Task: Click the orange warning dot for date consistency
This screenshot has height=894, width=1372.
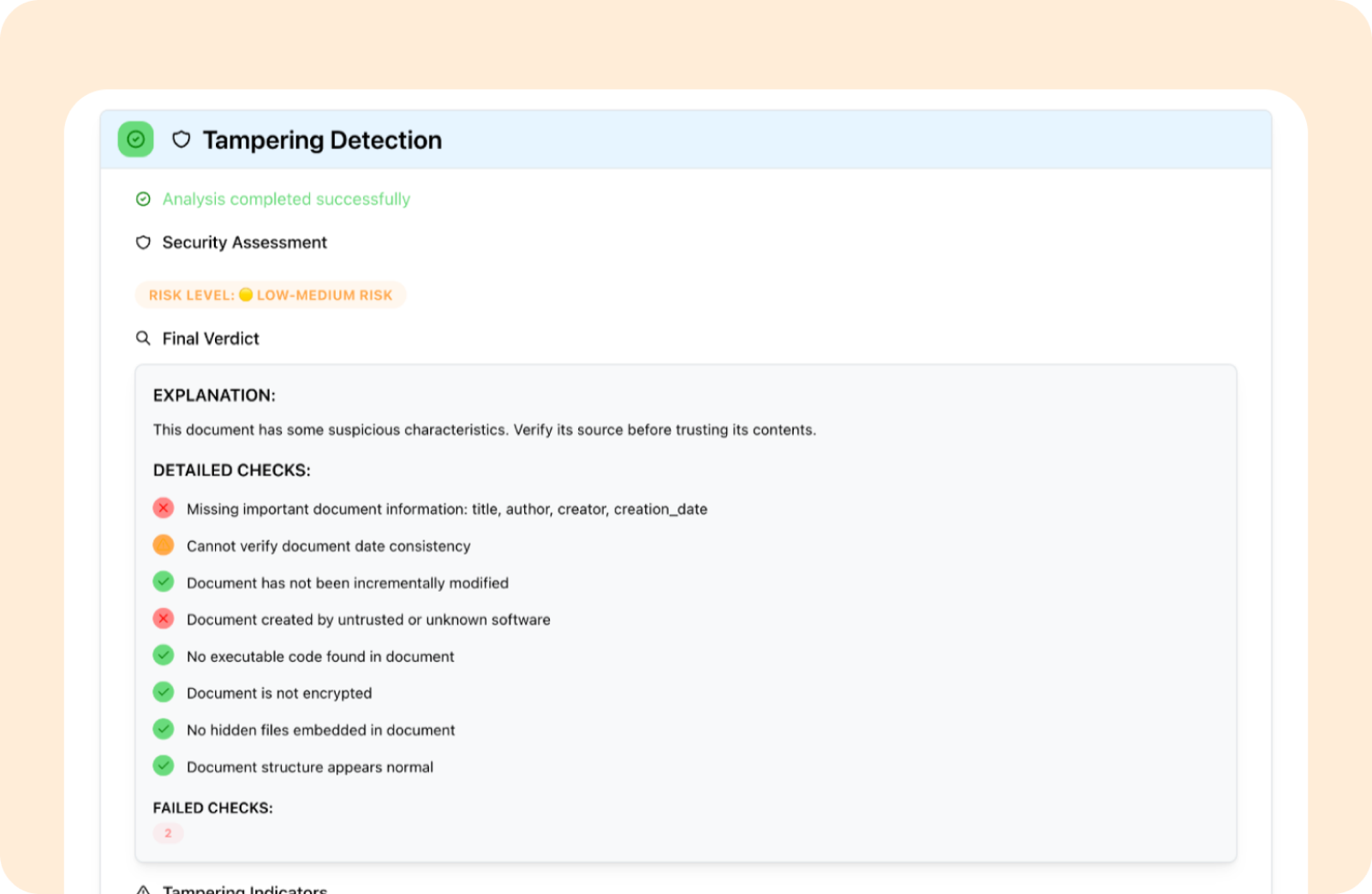Action: (164, 545)
